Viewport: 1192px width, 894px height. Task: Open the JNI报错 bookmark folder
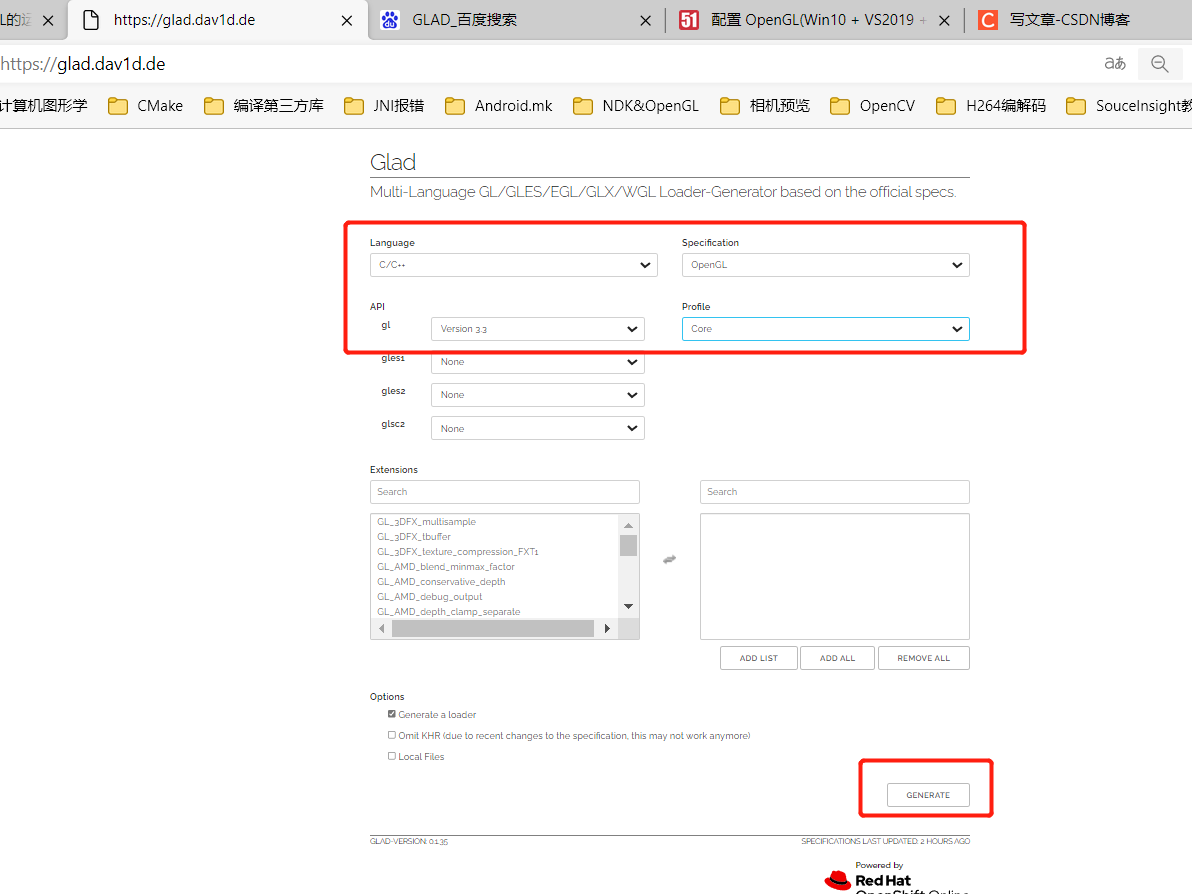tap(384, 106)
